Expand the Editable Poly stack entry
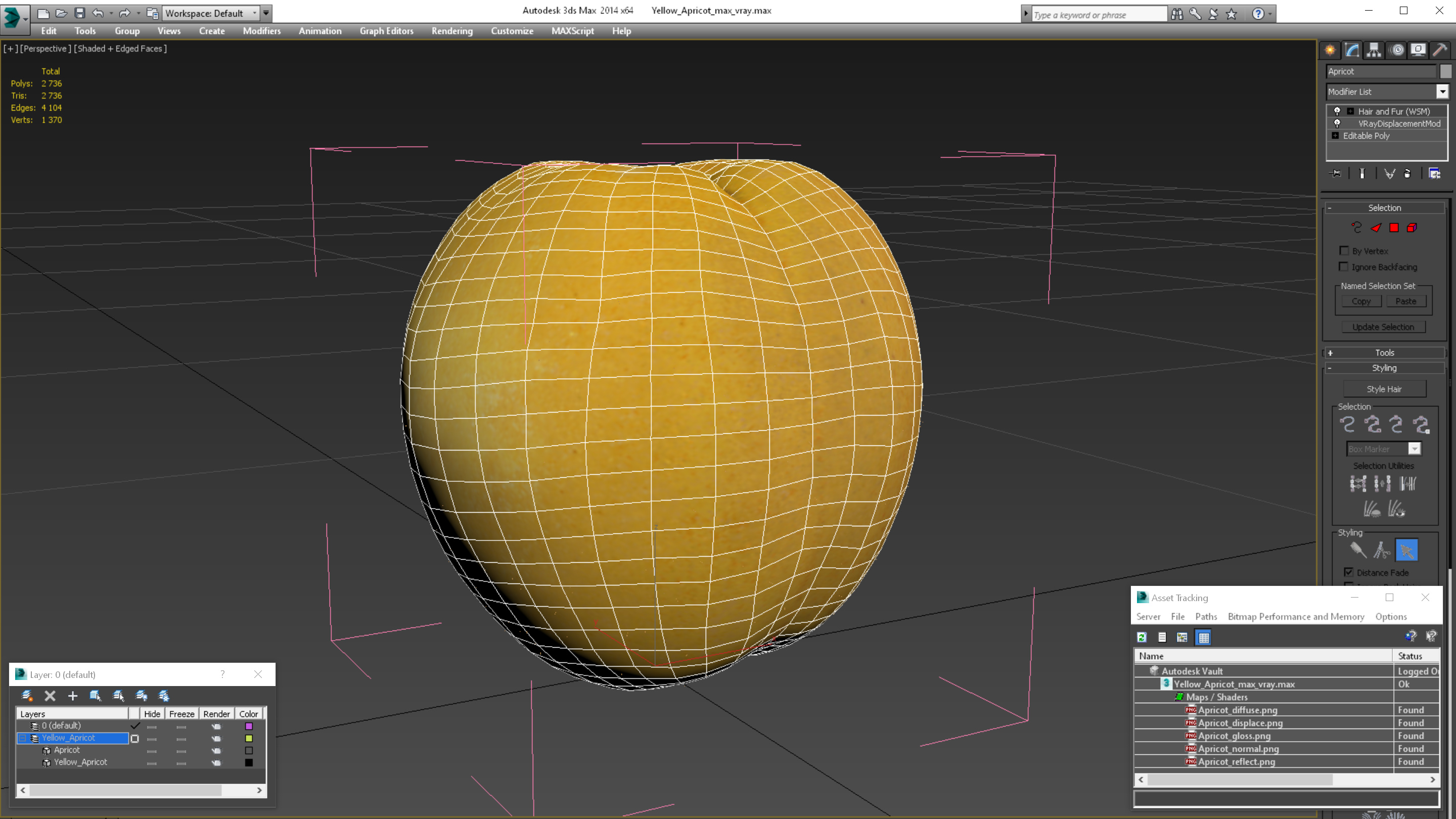 1335,135
